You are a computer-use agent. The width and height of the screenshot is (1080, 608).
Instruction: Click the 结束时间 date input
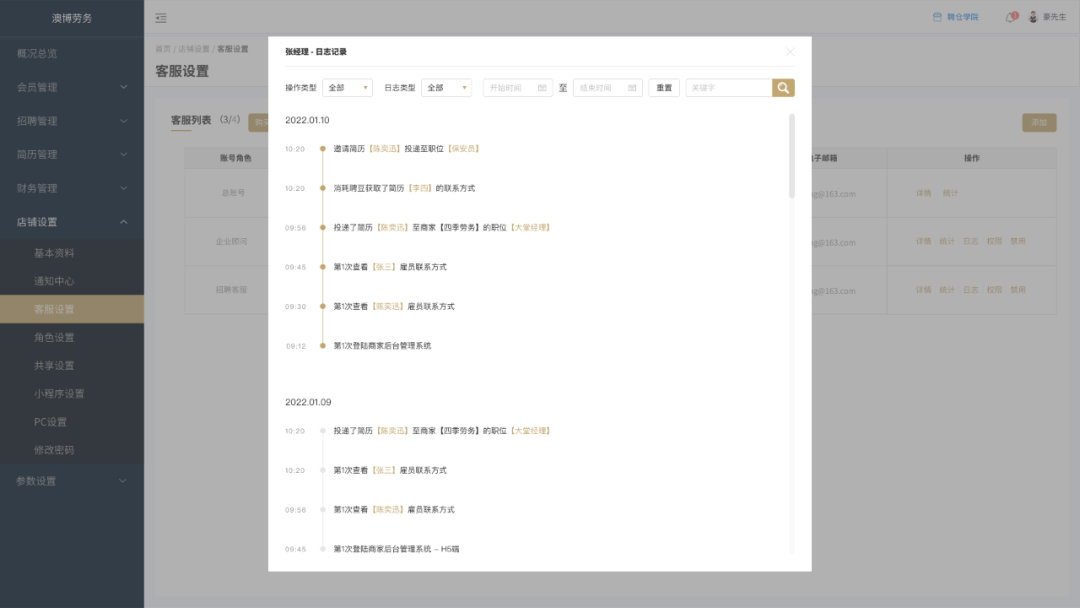[x=608, y=87]
